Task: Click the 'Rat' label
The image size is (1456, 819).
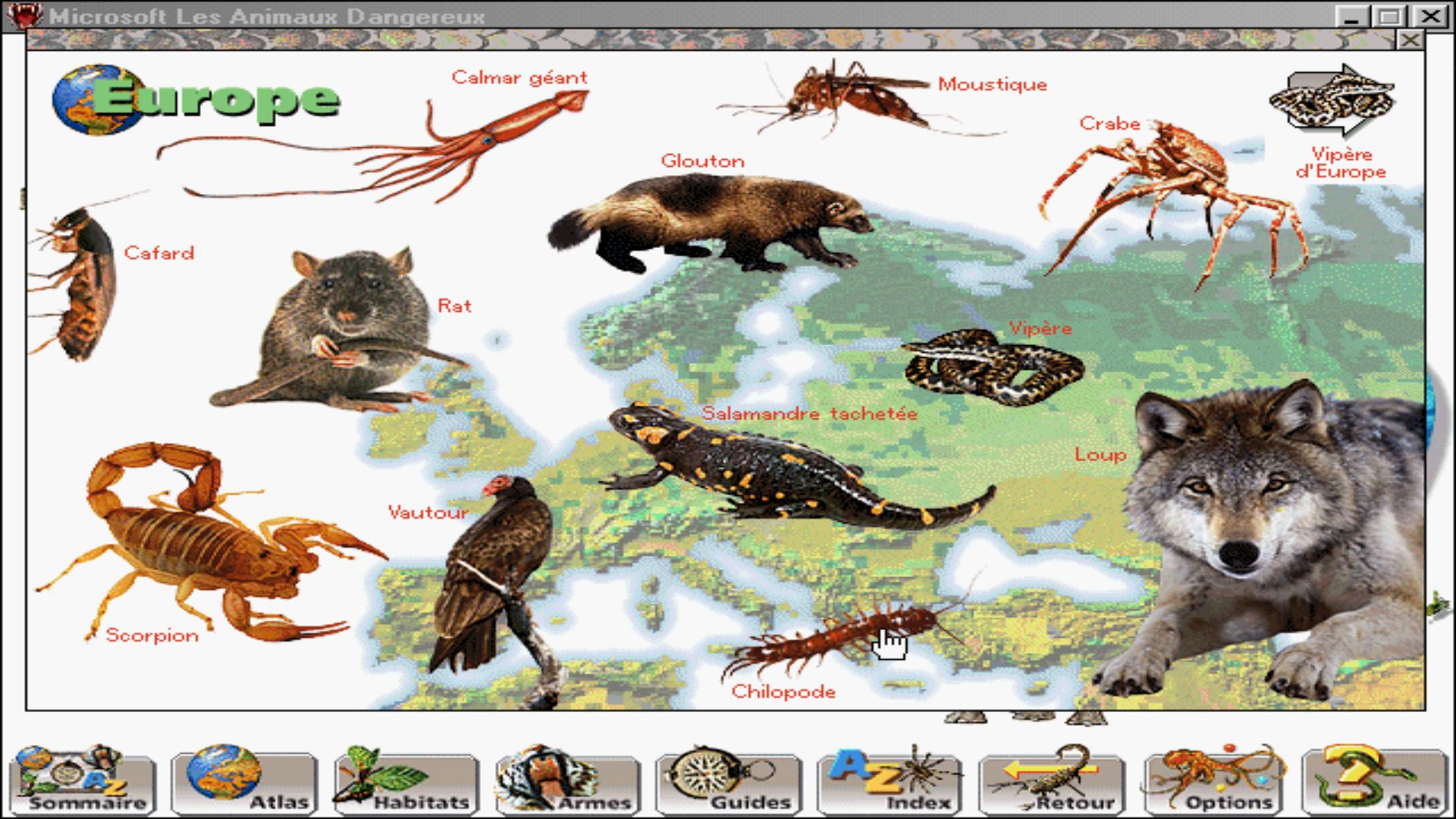Action: pyautogui.click(x=455, y=306)
